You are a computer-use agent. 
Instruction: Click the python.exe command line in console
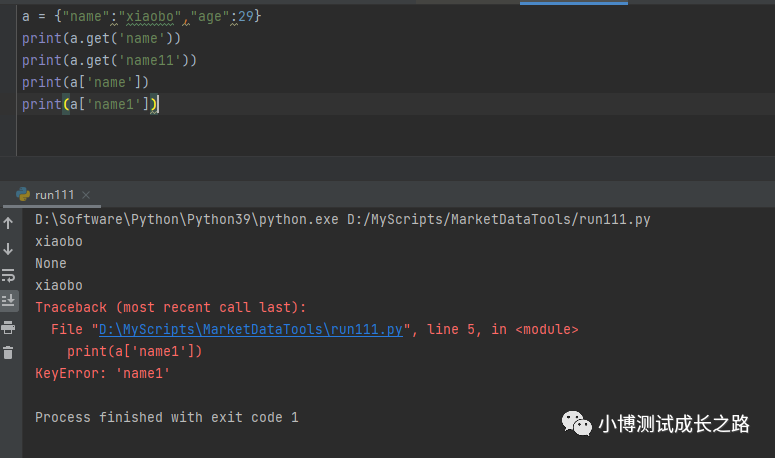tap(343, 219)
